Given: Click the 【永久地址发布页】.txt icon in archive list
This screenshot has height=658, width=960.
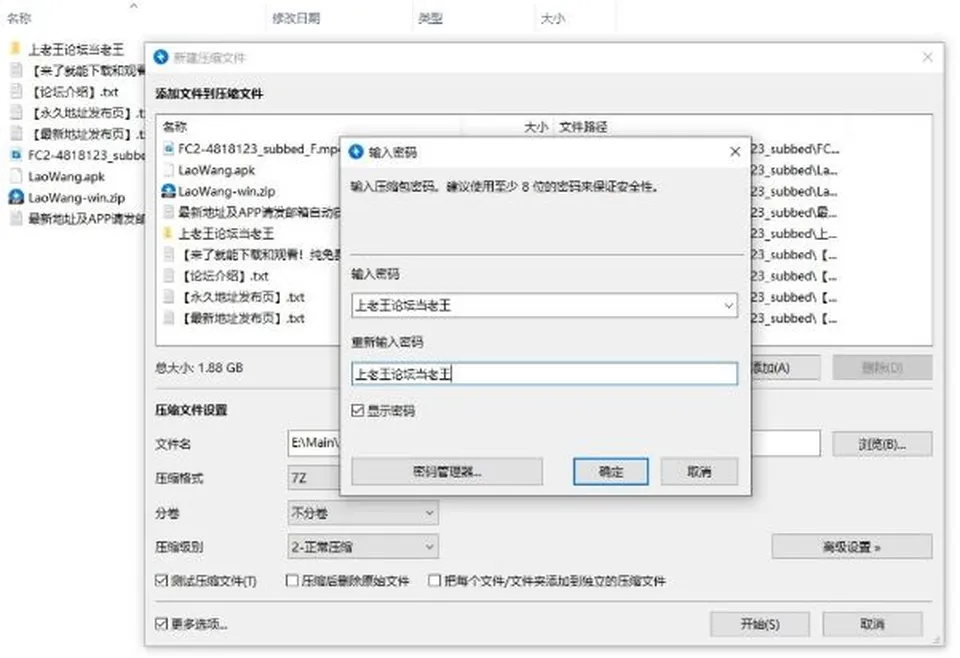Looking at the screenshot, I should [168, 297].
